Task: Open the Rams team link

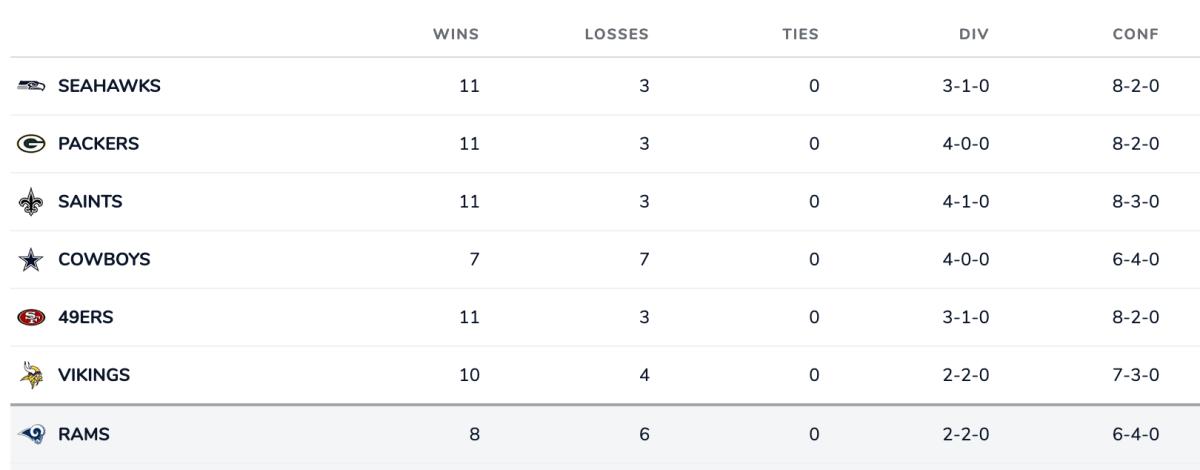Action: click(x=84, y=434)
